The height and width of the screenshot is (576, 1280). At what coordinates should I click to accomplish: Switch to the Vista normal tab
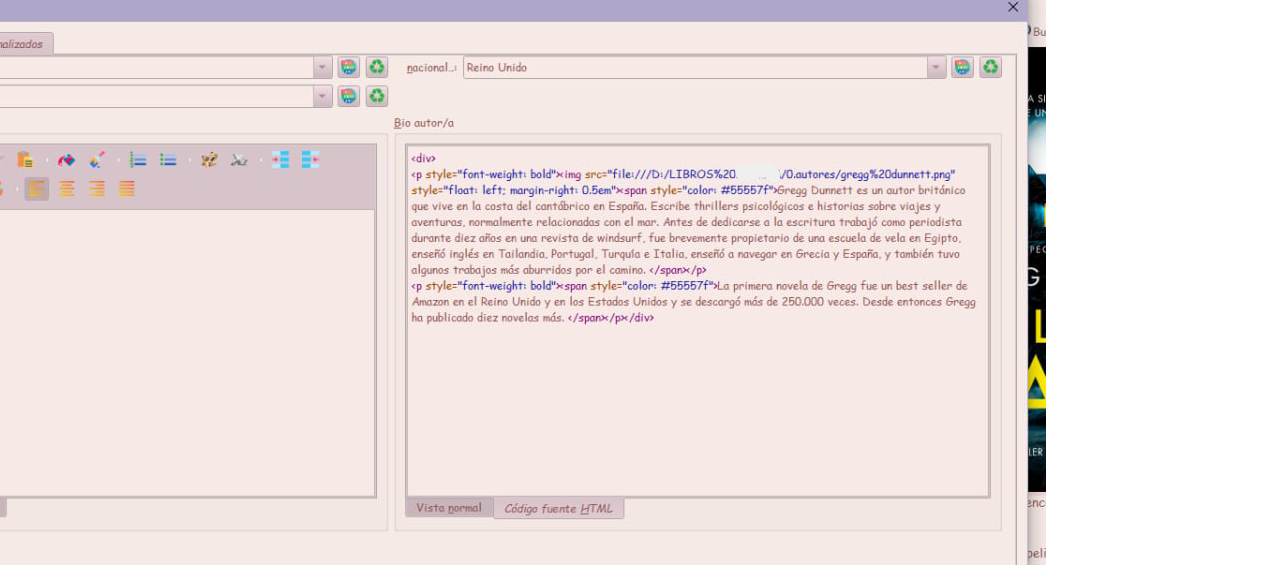point(449,508)
